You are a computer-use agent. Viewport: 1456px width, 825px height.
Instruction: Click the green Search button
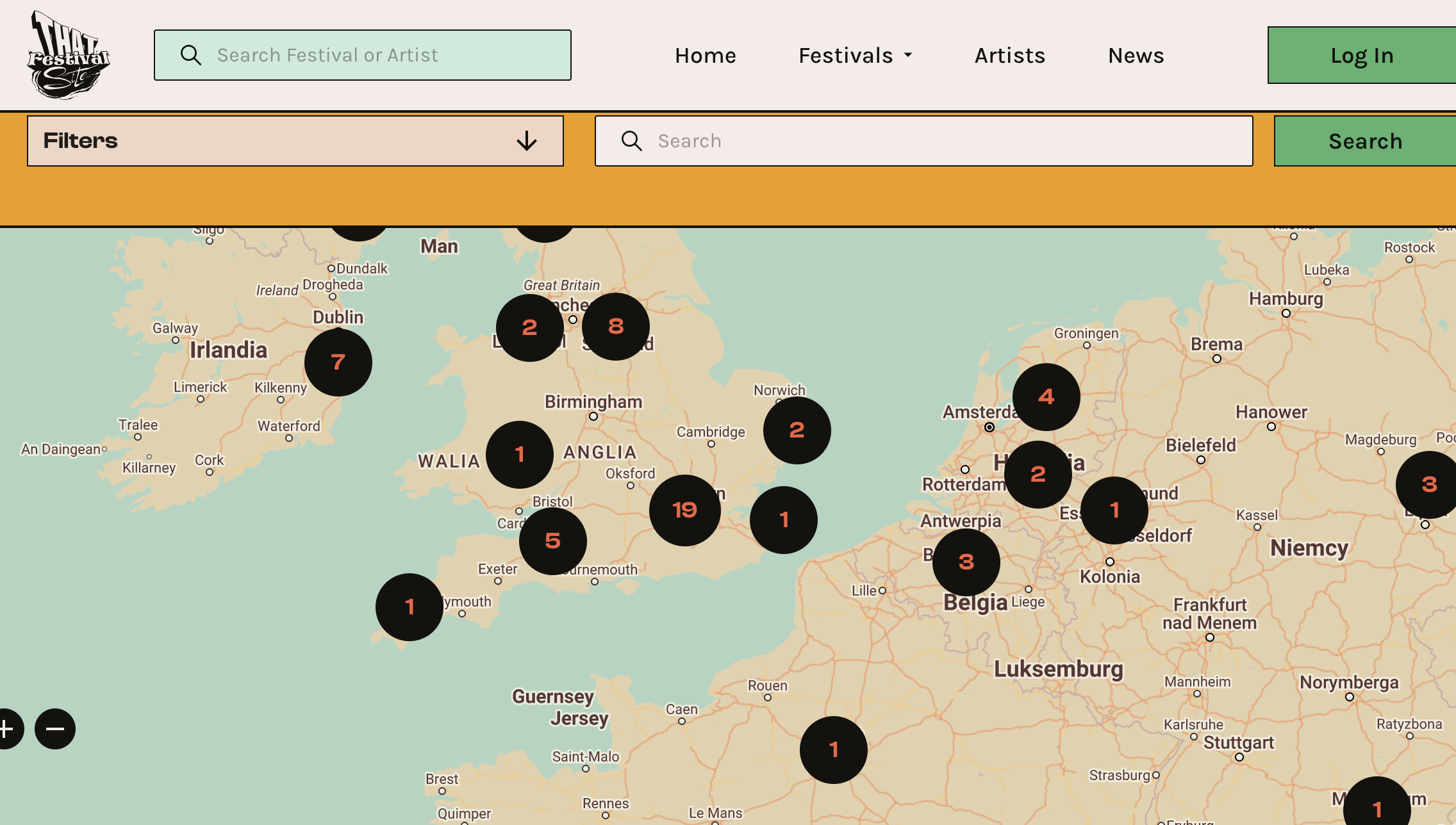coord(1365,141)
